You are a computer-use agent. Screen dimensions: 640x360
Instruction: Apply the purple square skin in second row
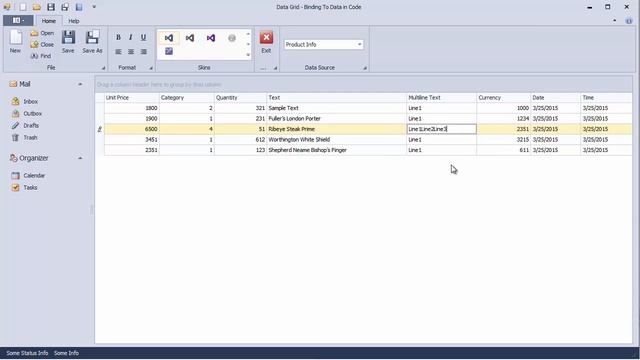point(169,51)
